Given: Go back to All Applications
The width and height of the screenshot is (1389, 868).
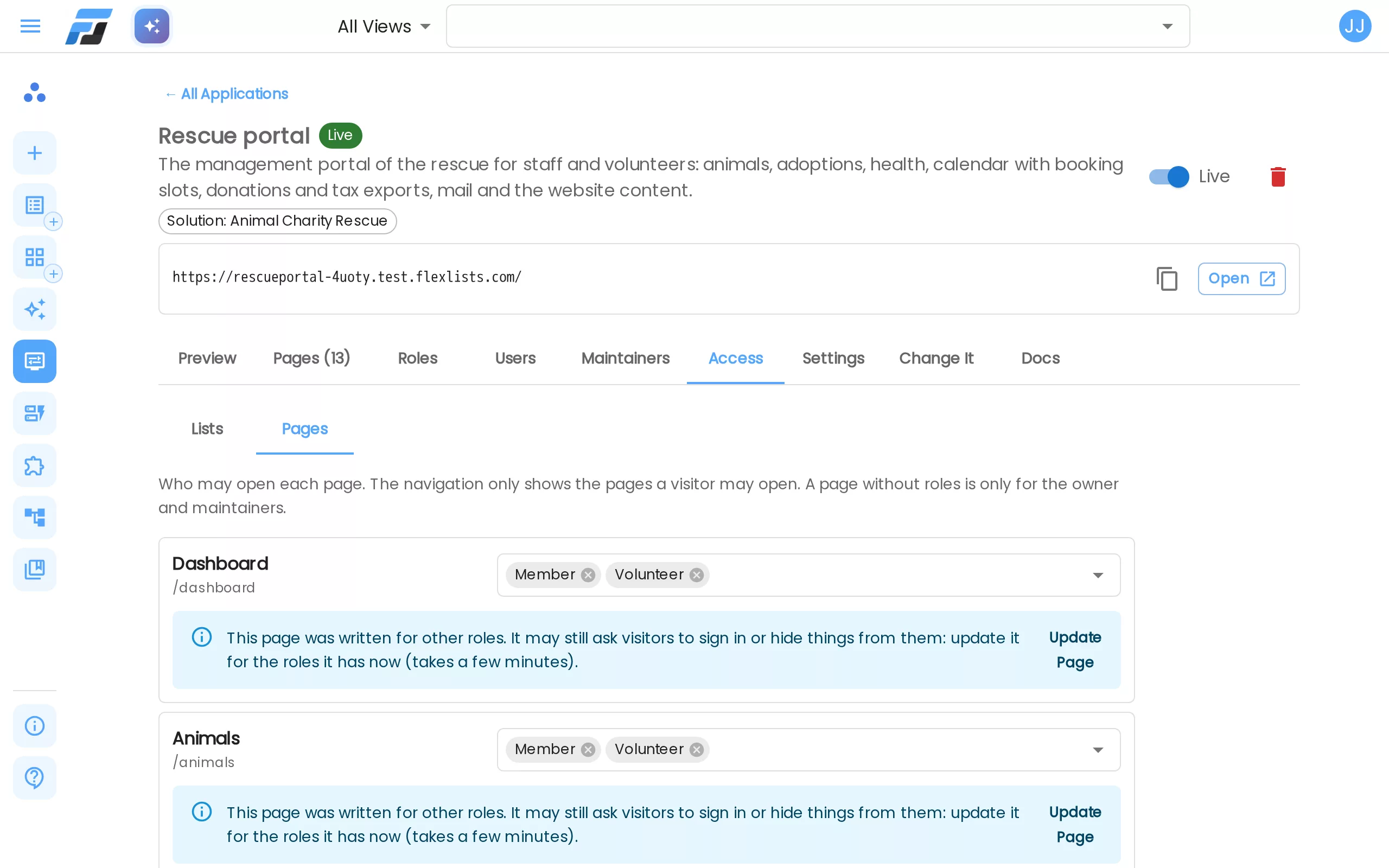Looking at the screenshot, I should click(227, 93).
